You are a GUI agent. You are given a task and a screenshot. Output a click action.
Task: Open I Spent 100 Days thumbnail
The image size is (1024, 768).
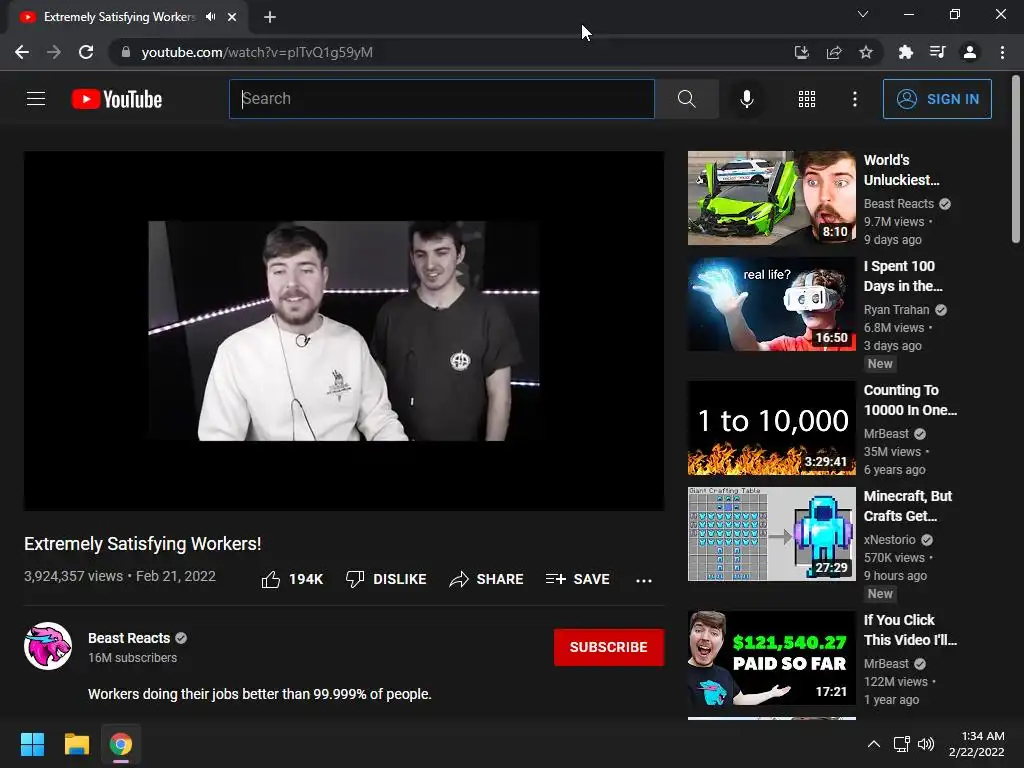(x=771, y=304)
